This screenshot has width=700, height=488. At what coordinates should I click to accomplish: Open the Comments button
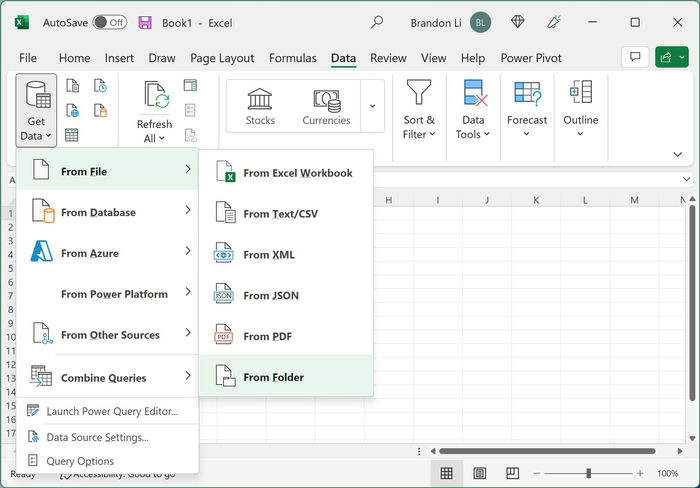[635, 57]
